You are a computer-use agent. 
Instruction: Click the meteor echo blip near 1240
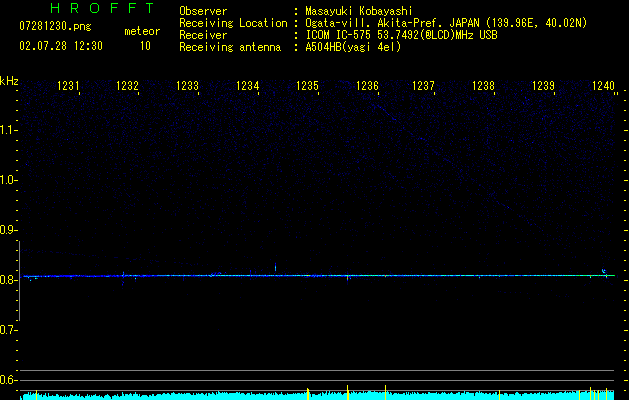[604, 271]
